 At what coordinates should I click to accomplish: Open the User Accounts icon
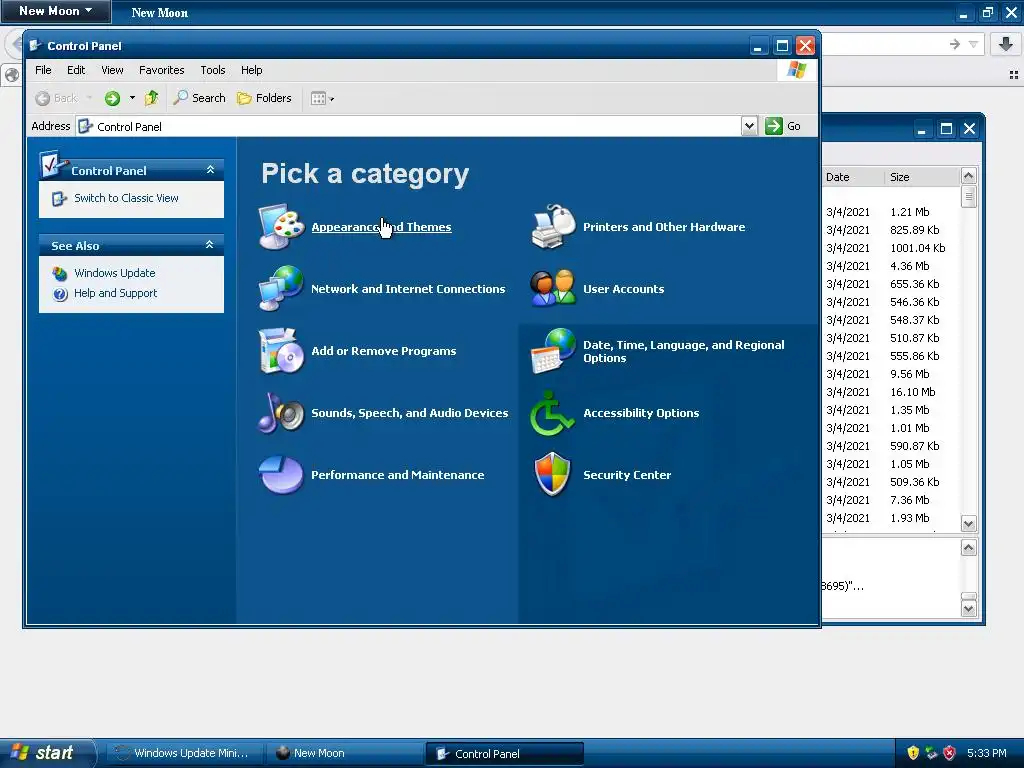[553, 288]
